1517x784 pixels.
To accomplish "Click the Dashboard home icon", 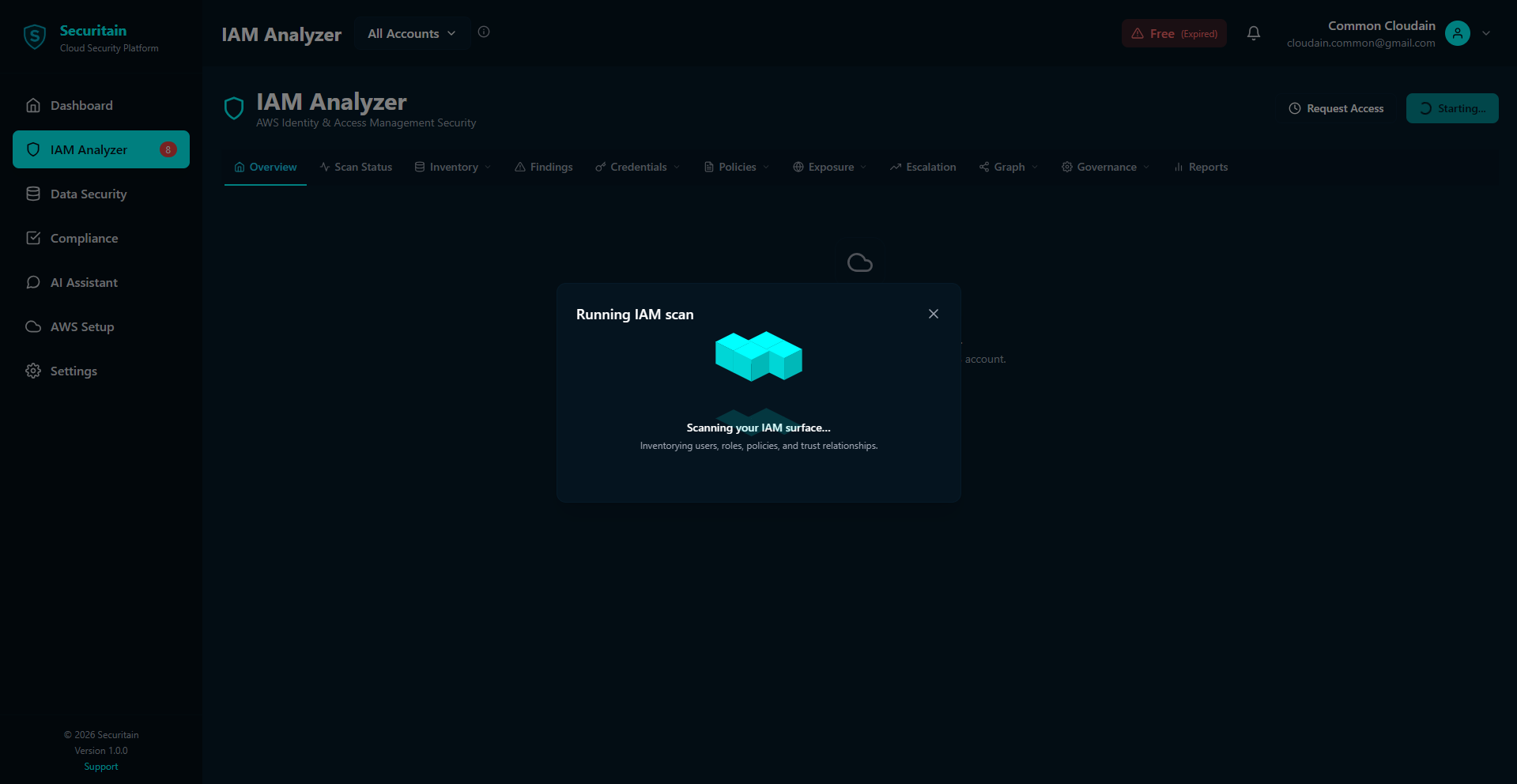I will click(33, 105).
